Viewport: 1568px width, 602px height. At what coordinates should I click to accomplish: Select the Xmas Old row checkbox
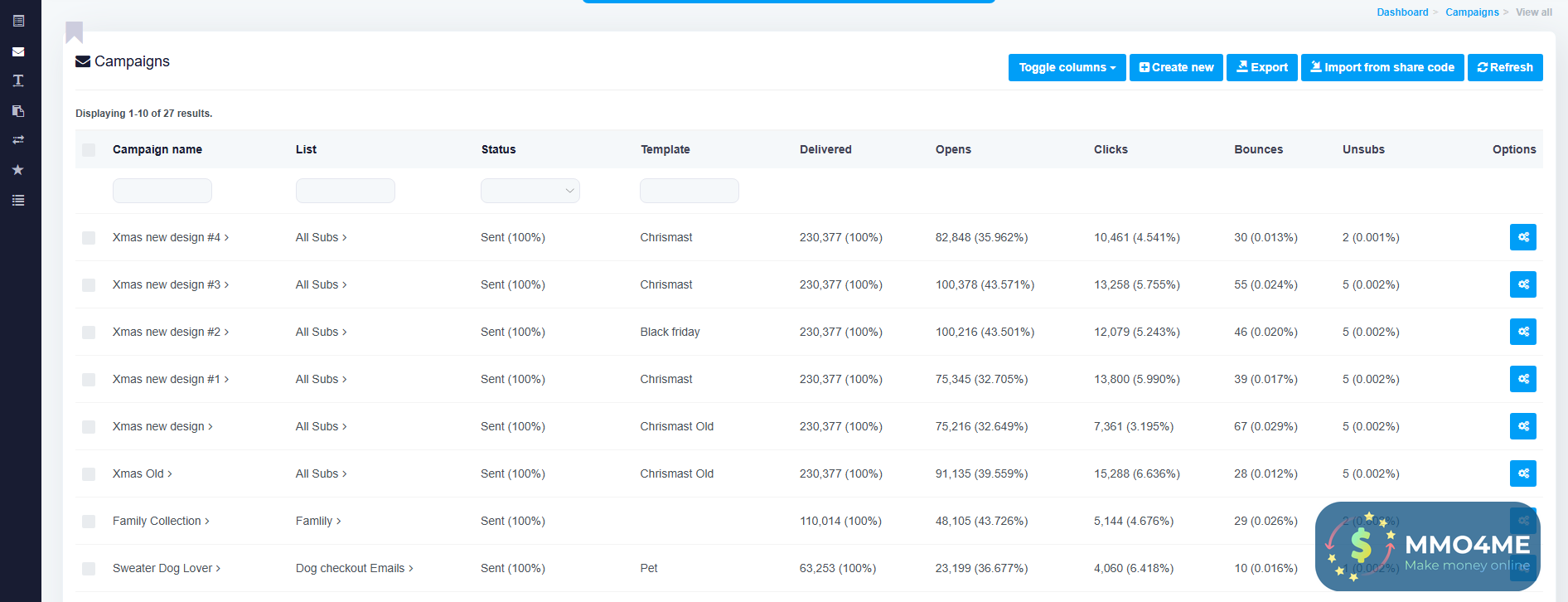pyautogui.click(x=89, y=474)
